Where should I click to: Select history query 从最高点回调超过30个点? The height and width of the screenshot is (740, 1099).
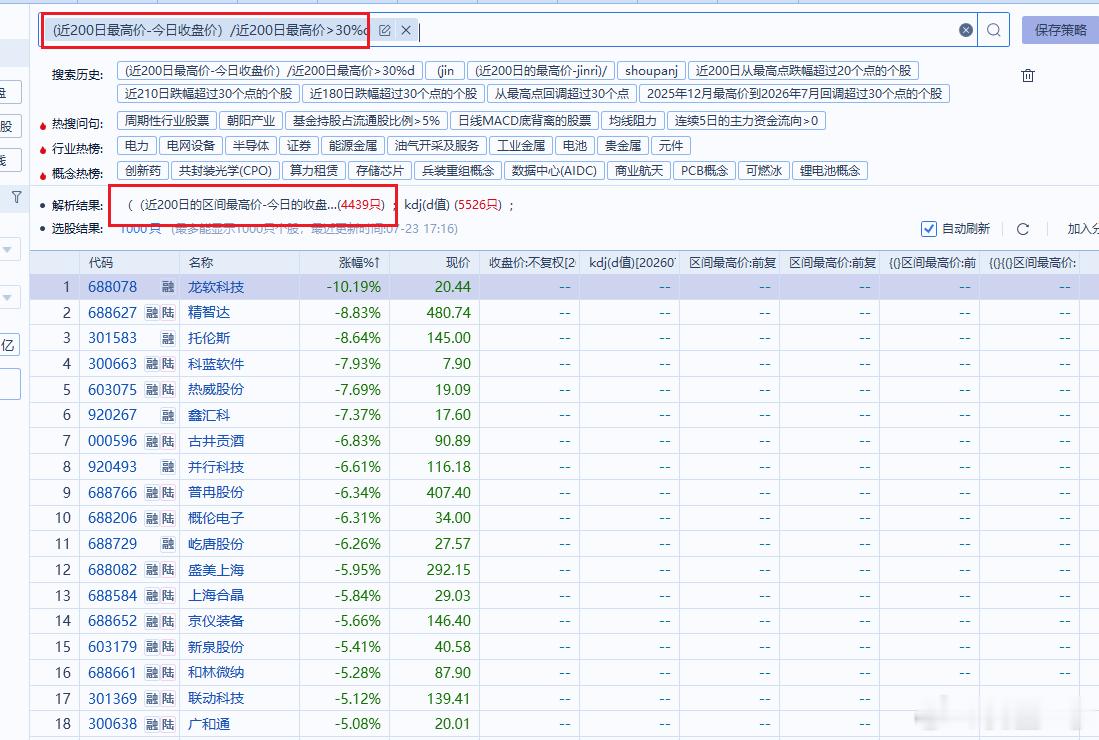562,94
